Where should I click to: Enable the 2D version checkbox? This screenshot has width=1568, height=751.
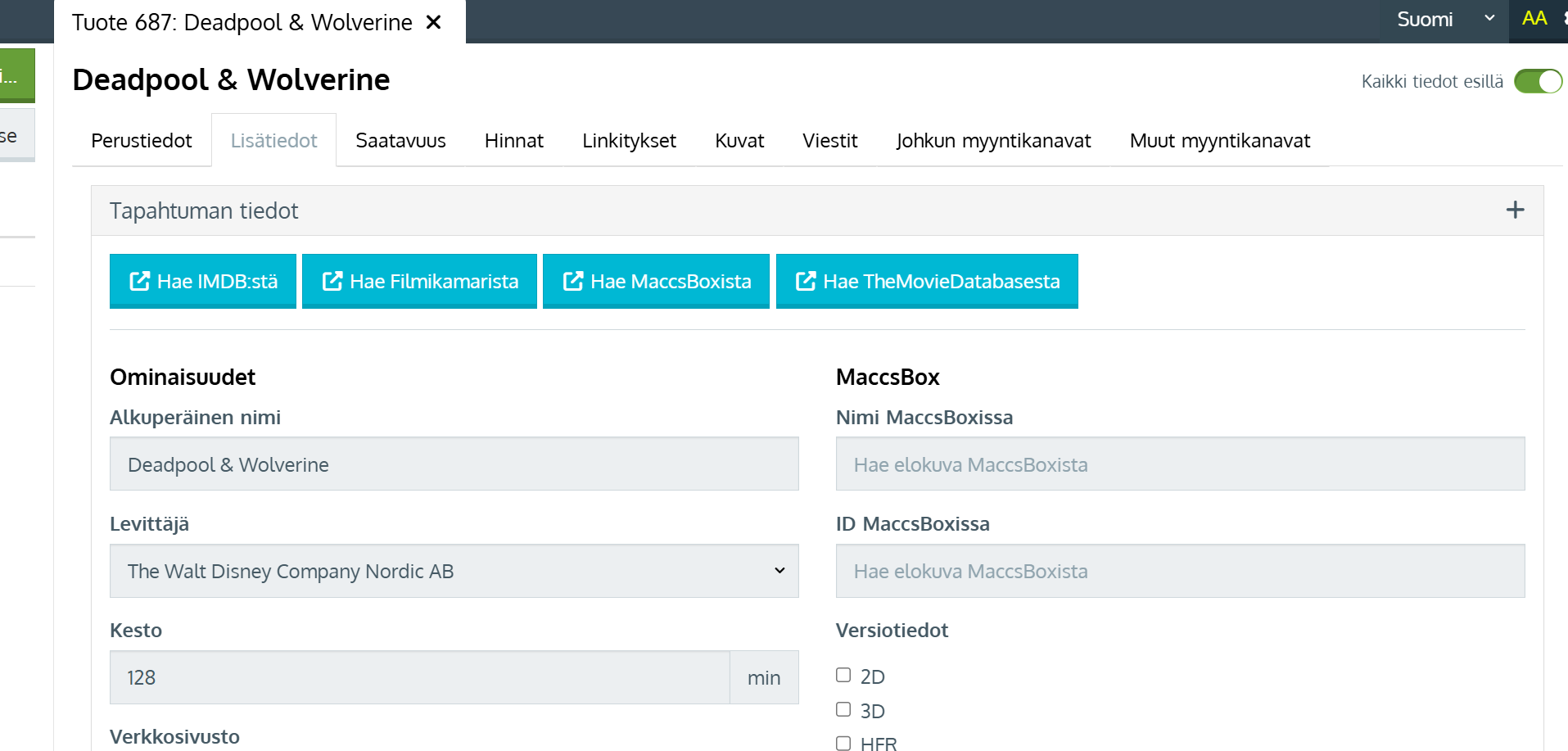click(x=843, y=675)
